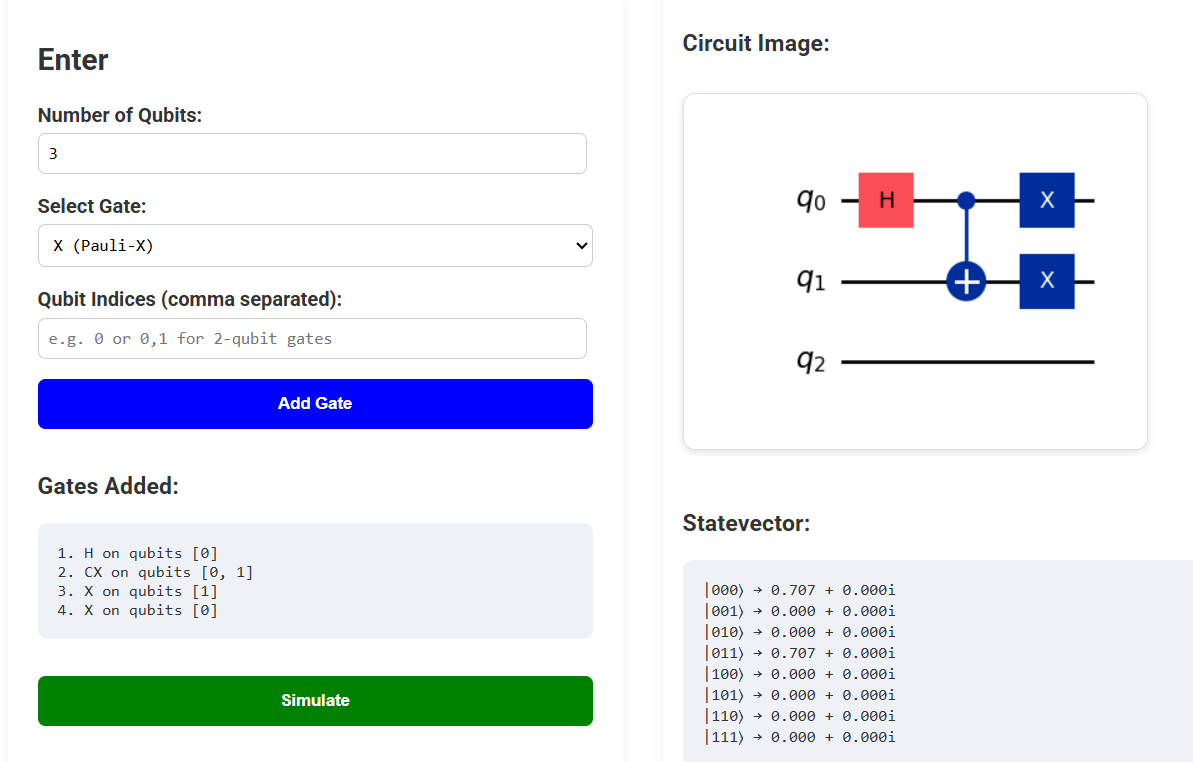The height and width of the screenshot is (762, 1193).
Task: Click the q0 qubit label
Action: (x=811, y=200)
